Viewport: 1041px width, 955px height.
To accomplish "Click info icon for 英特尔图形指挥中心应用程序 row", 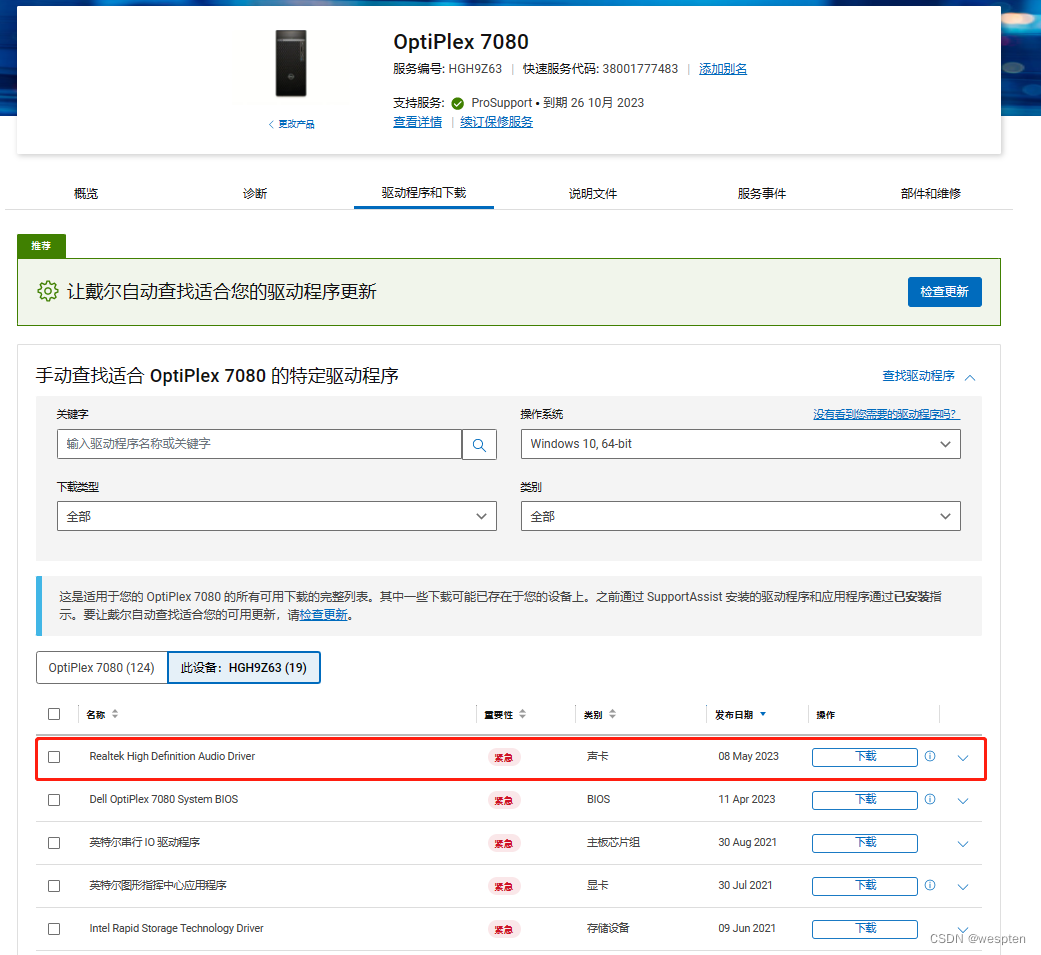I will click(930, 885).
